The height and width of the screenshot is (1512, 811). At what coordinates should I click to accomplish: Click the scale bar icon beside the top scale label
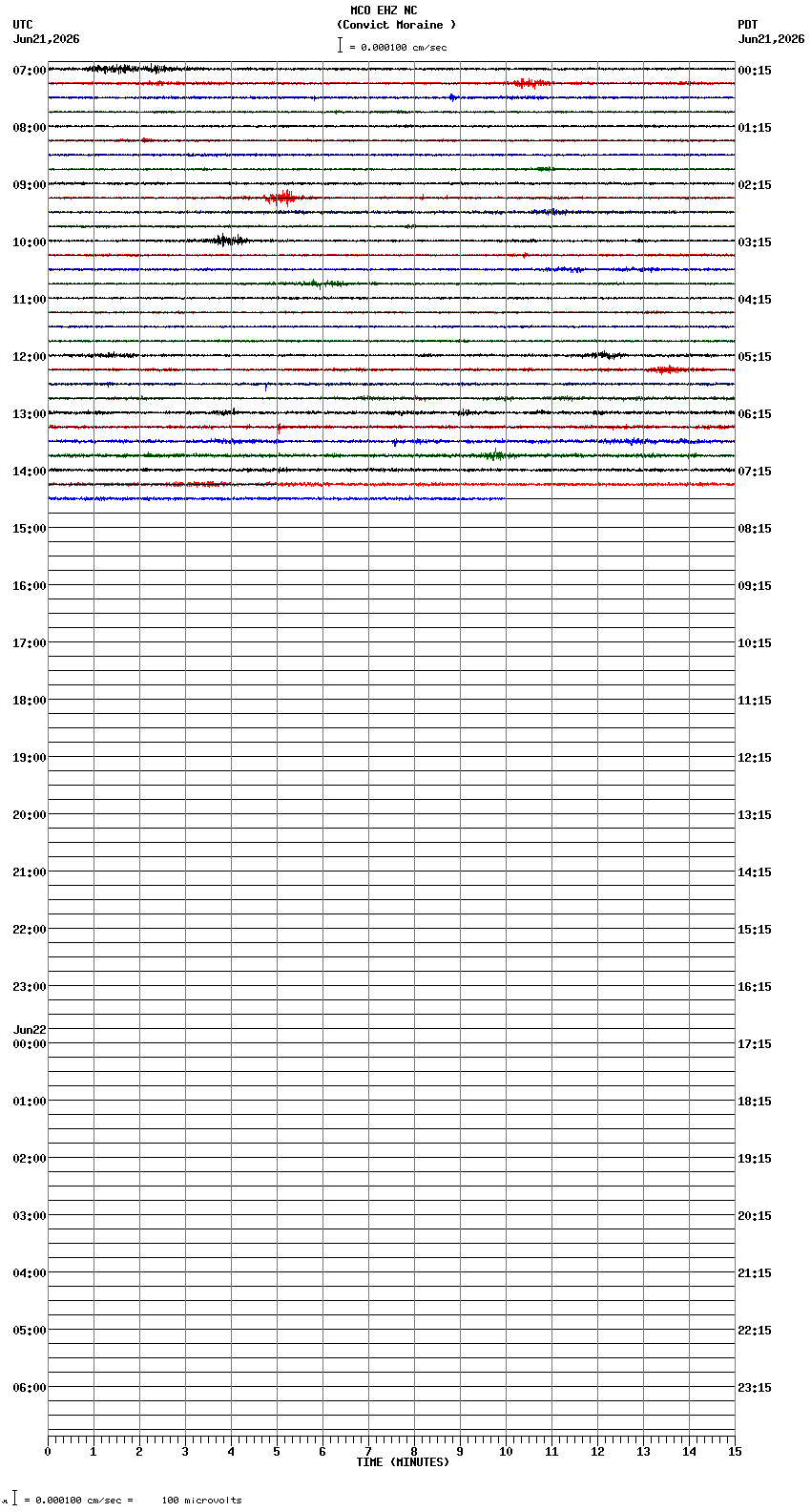pyautogui.click(x=340, y=45)
